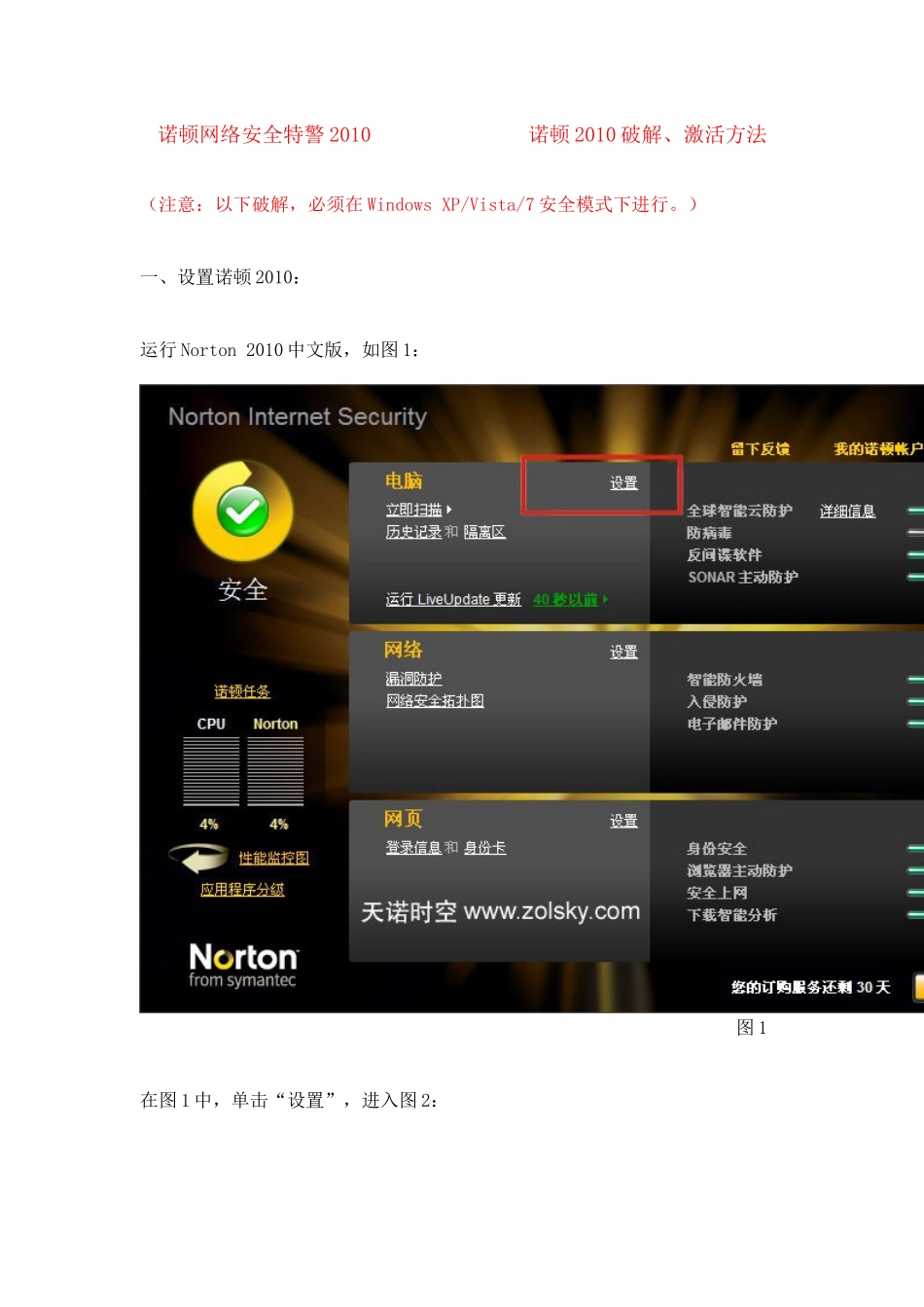Click the 安全 status text
The width and height of the screenshot is (924, 1307).
click(242, 590)
